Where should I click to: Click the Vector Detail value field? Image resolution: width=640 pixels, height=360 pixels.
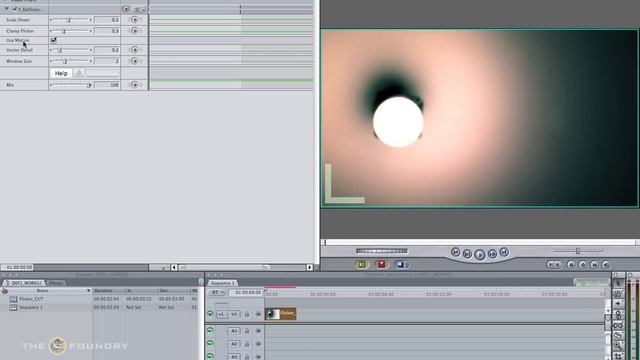click(107, 50)
